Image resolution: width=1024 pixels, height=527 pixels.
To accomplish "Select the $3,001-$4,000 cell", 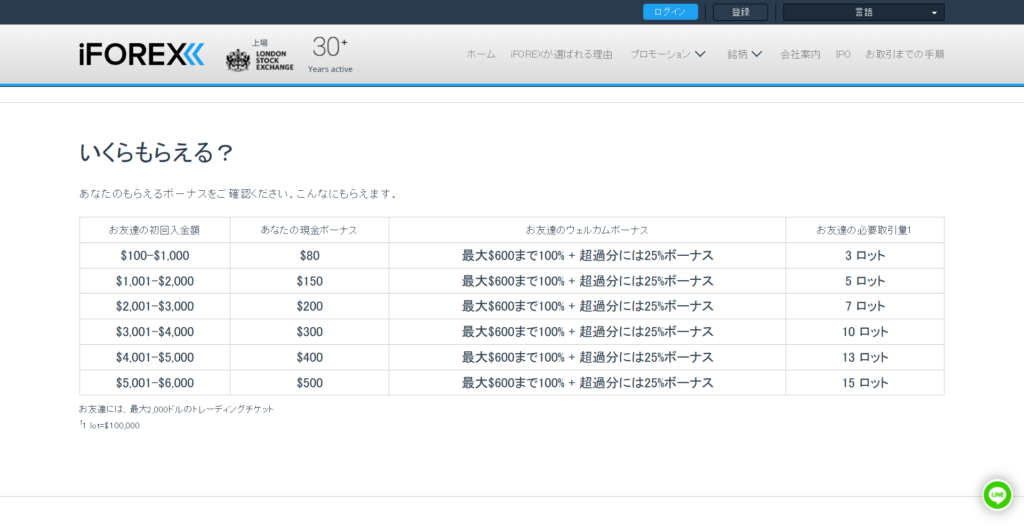I will 155,332.
